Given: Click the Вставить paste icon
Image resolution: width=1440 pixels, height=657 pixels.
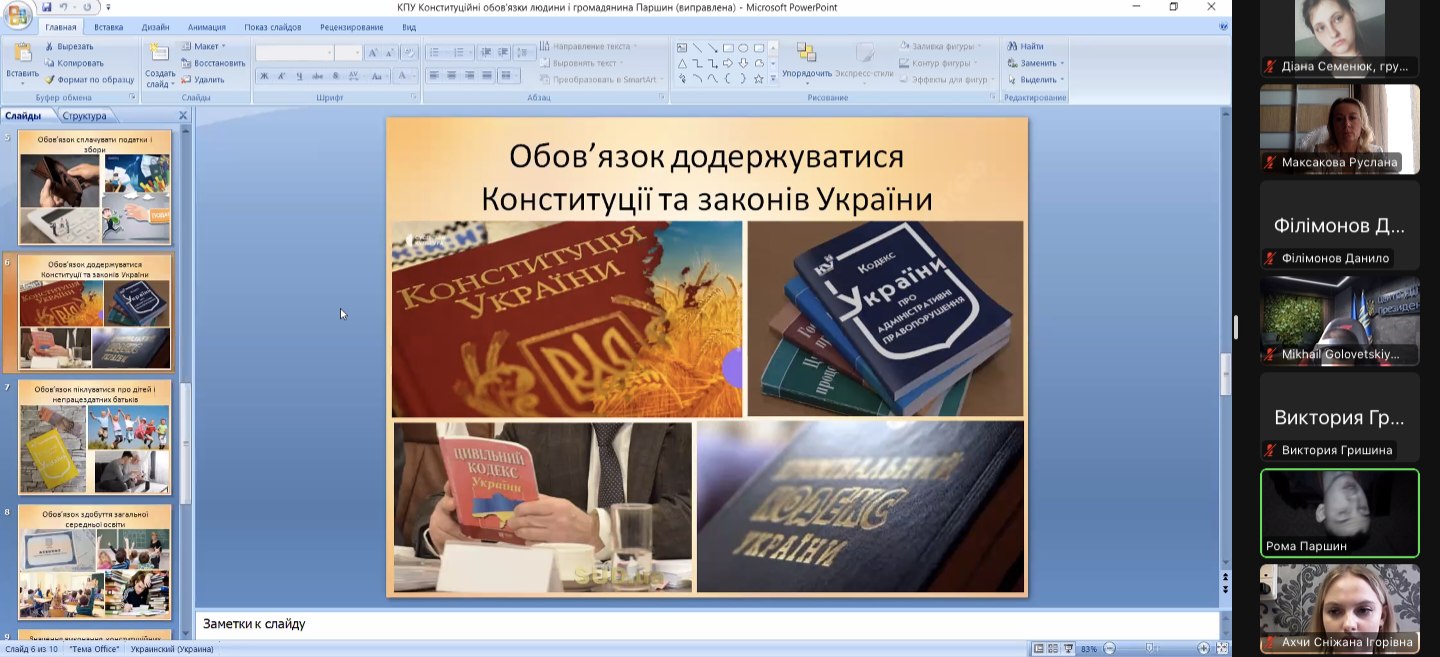Looking at the screenshot, I should click(x=22, y=58).
